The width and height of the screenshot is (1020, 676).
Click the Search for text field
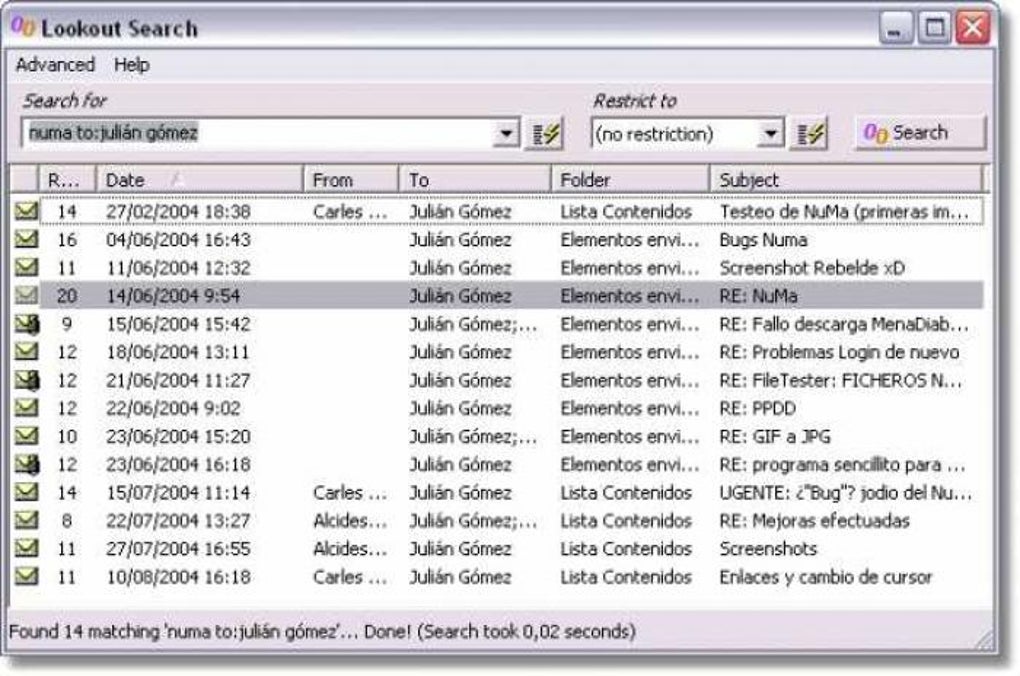tap(259, 133)
